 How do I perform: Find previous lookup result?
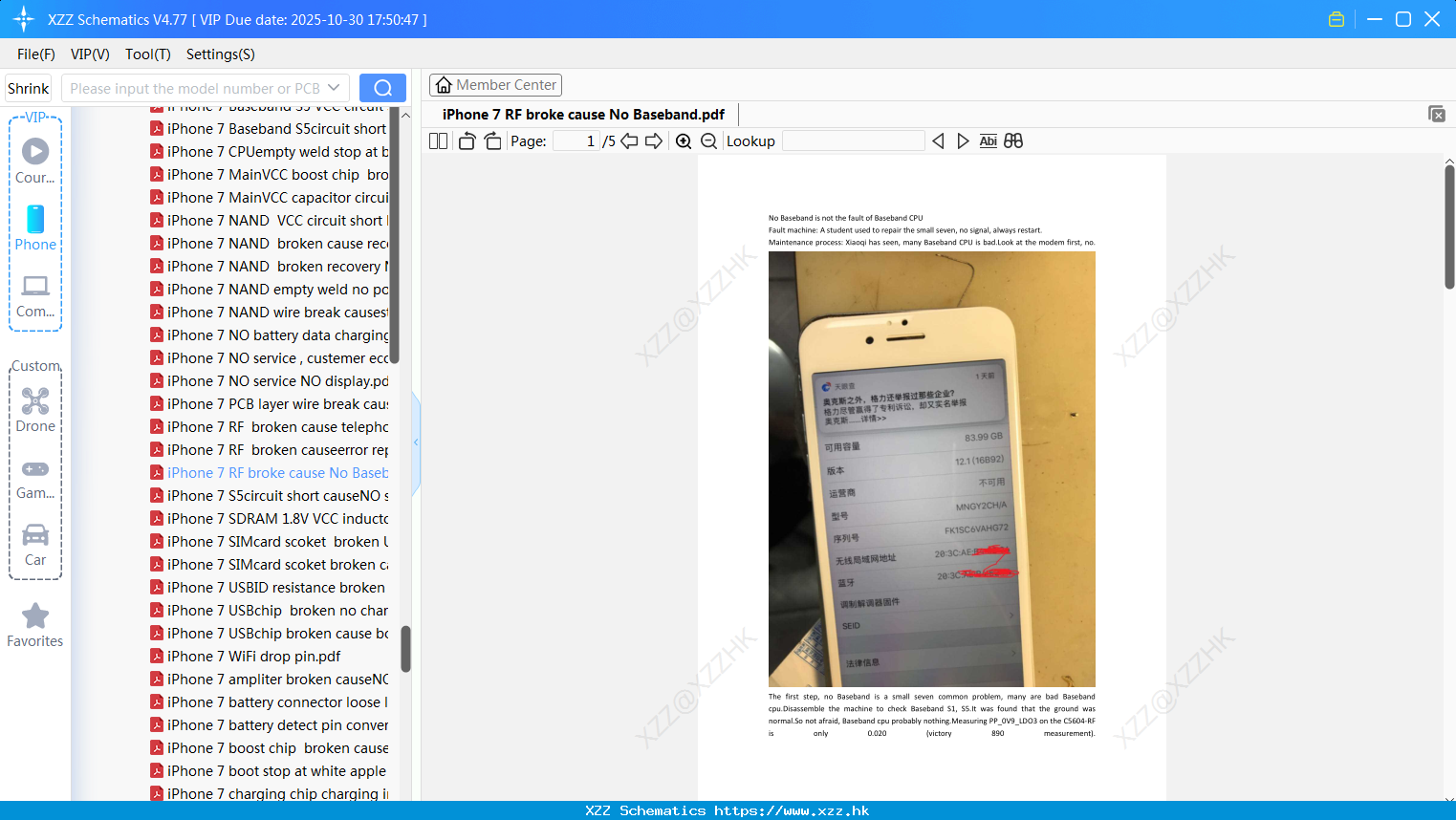(938, 141)
